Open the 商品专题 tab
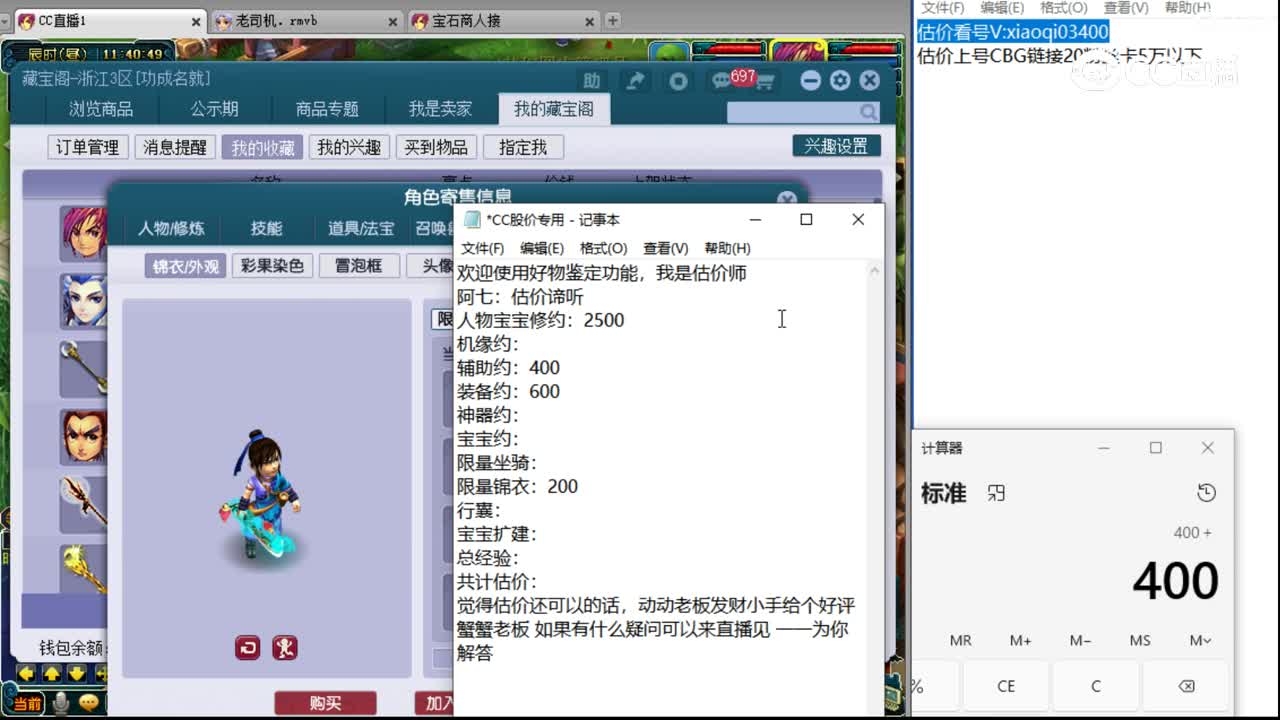 327,110
